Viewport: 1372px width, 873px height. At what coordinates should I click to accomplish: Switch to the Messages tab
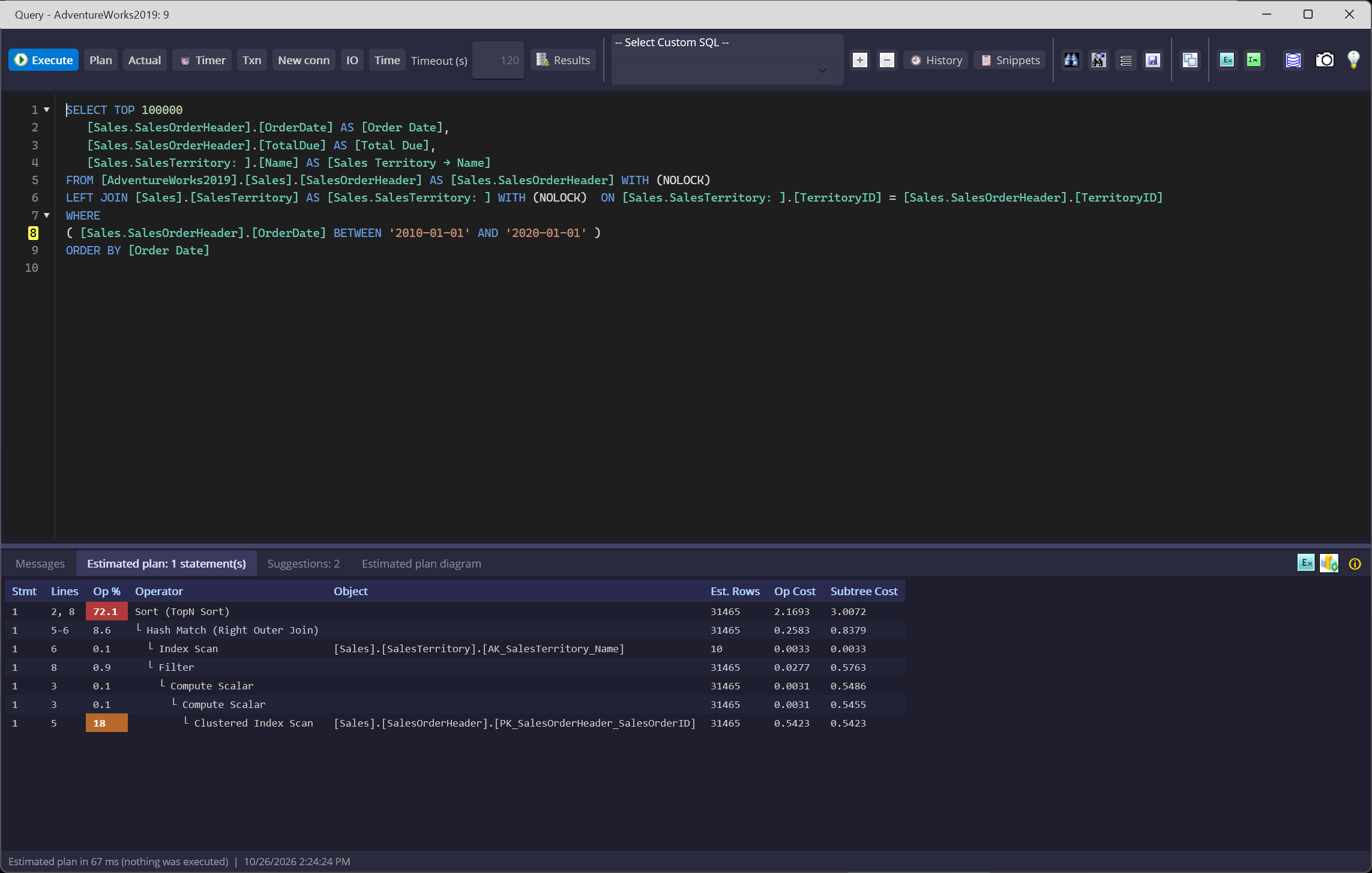point(40,563)
